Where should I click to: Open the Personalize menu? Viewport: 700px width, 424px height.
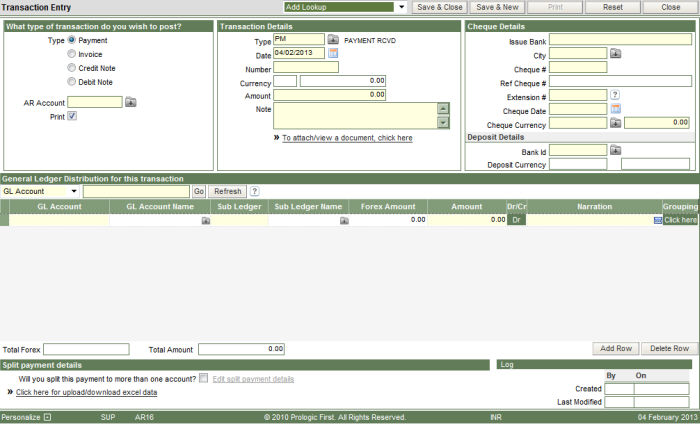click(47, 416)
